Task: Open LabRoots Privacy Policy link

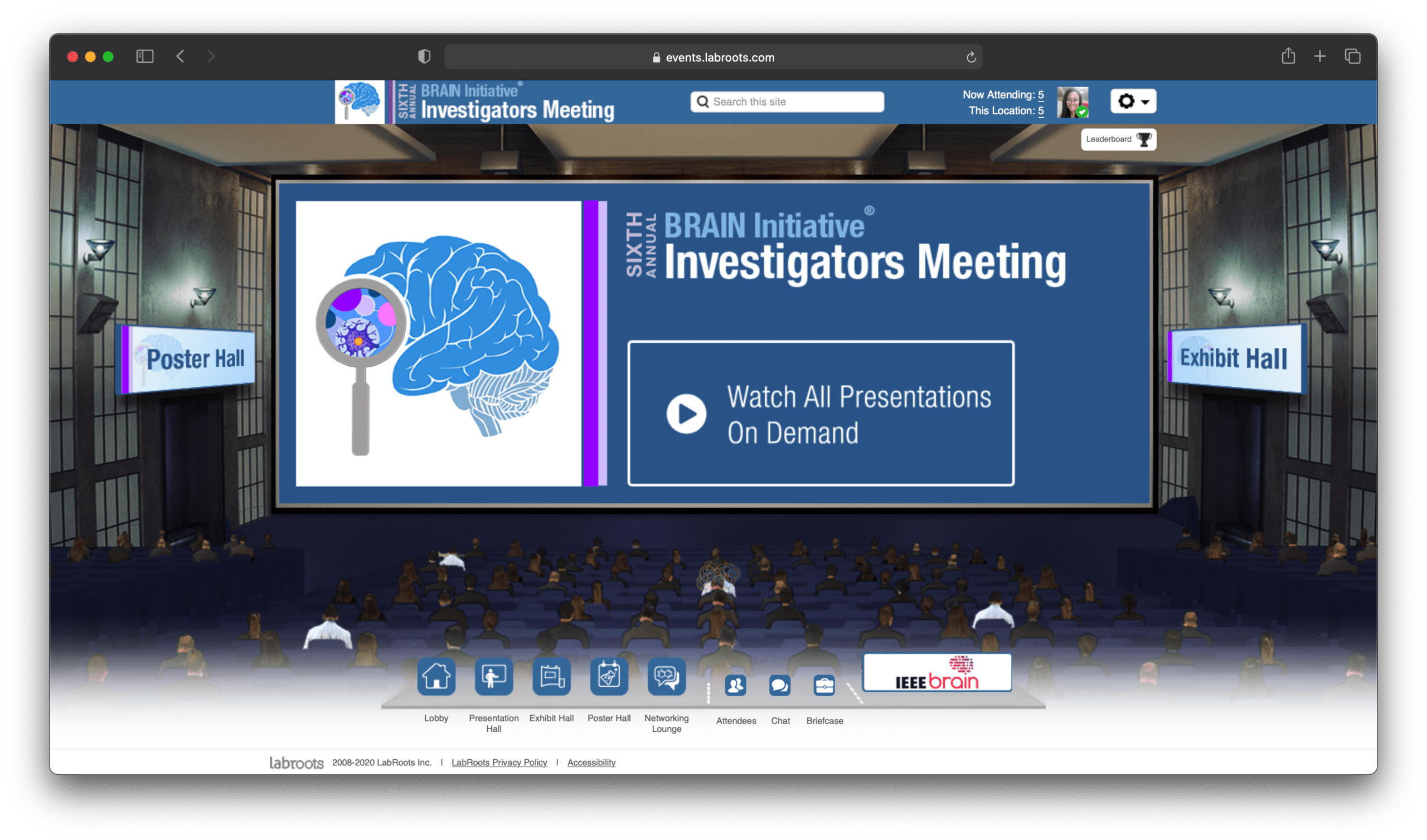Action: tap(499, 763)
